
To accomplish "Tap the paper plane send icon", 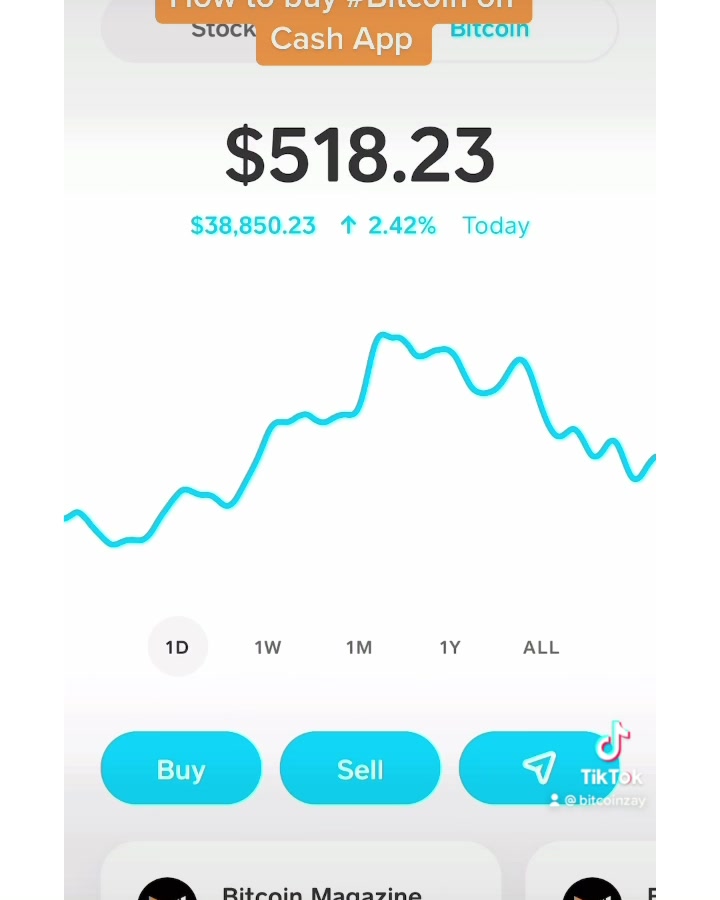I will pyautogui.click(x=539, y=768).
